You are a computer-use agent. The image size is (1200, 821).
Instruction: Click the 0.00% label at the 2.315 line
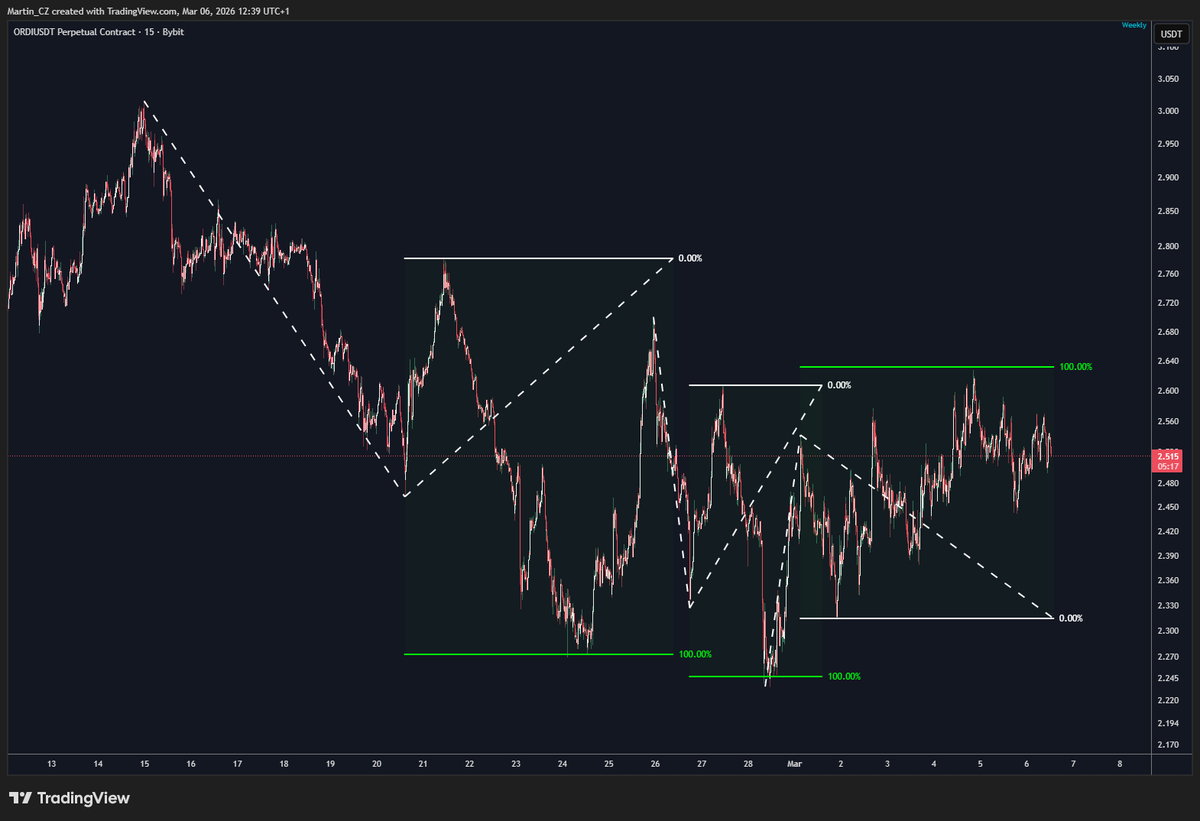[x=1071, y=618]
